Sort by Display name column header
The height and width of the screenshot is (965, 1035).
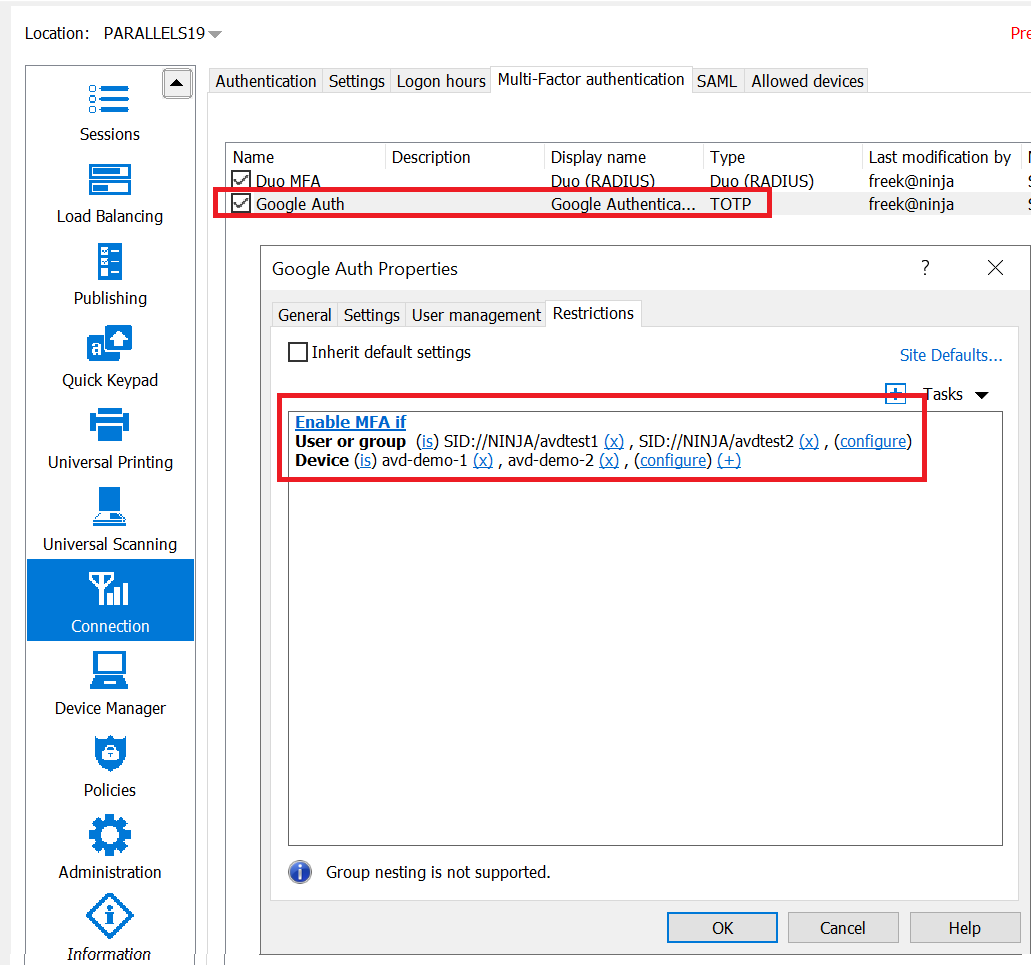click(x=624, y=157)
